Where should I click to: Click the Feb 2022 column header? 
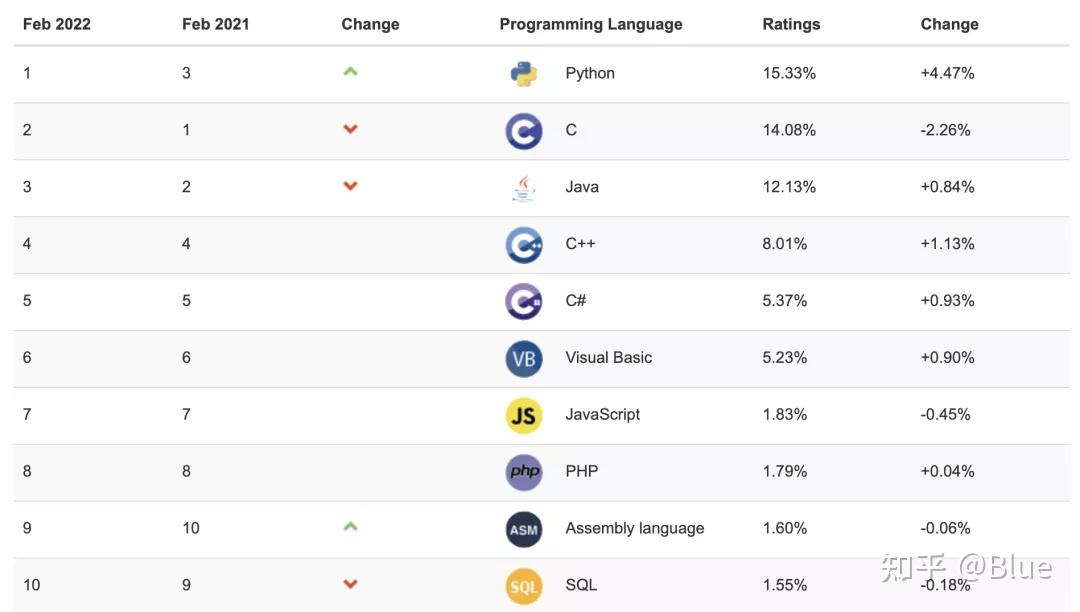[57, 24]
